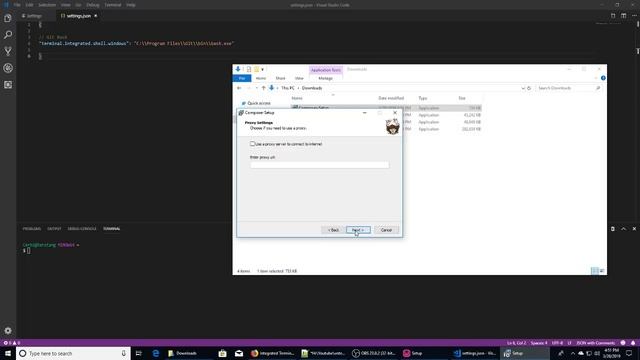The height and width of the screenshot is (360, 640).
Task: Open the Extensions view in activity bar
Action: [x=8, y=84]
